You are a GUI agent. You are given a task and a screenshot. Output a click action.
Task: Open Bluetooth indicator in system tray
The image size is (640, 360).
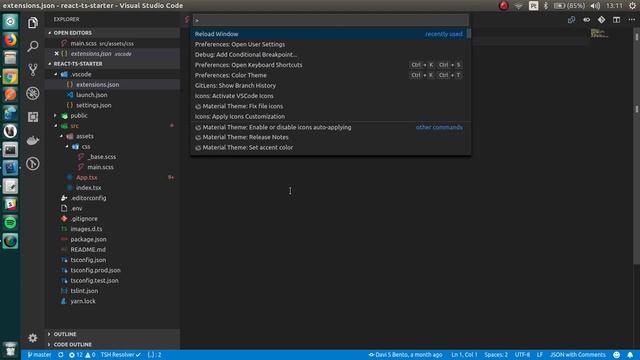tap(546, 6)
